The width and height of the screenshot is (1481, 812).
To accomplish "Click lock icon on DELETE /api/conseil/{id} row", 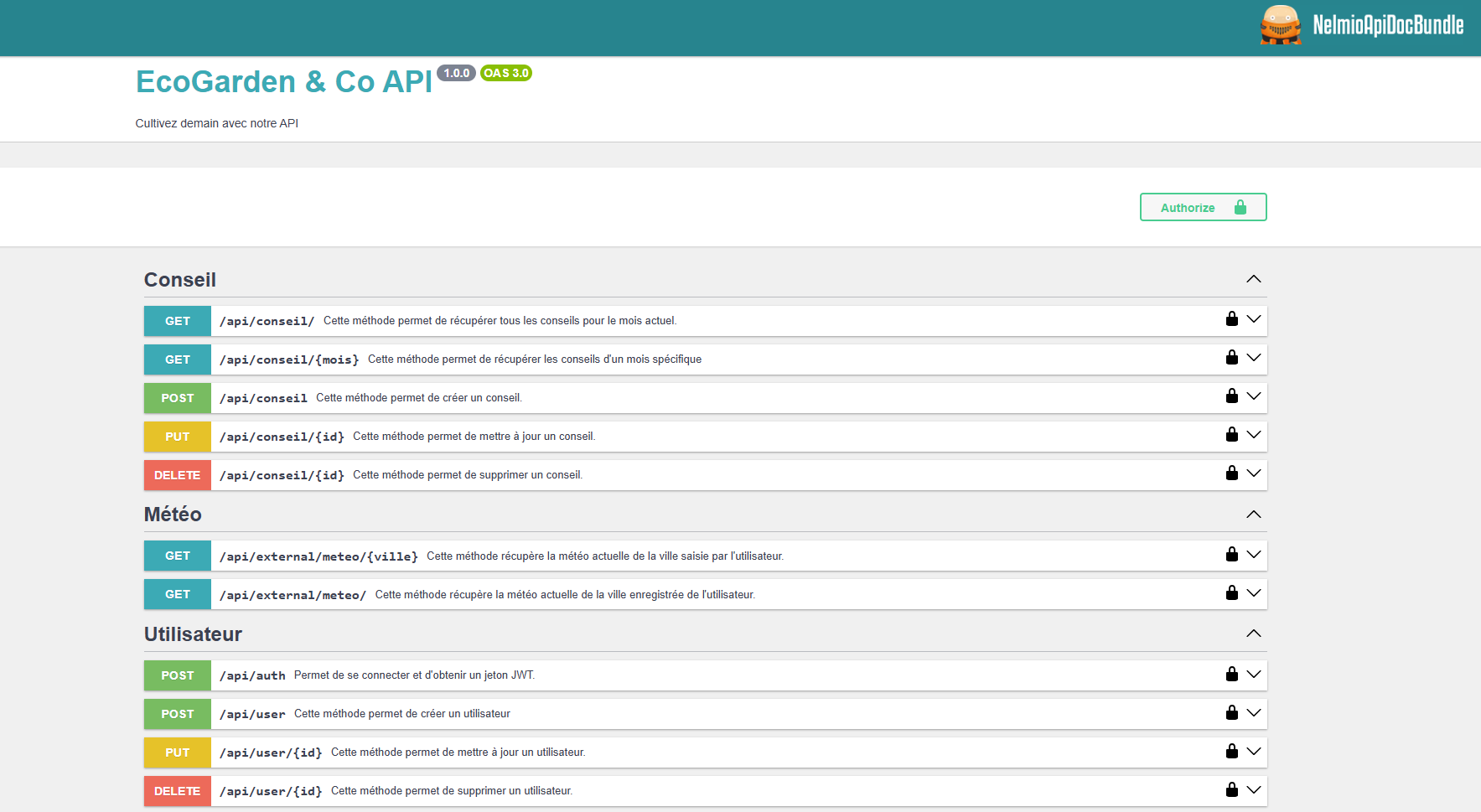I will click(1231, 473).
